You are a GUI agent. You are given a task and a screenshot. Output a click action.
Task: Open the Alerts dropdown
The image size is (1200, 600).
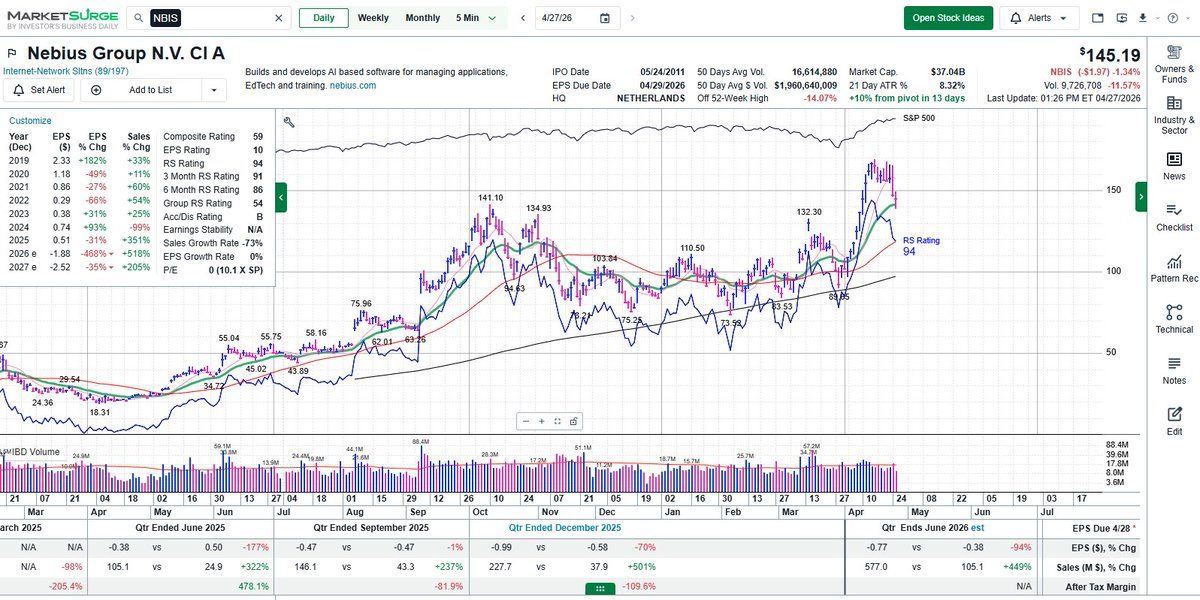pyautogui.click(x=1039, y=18)
